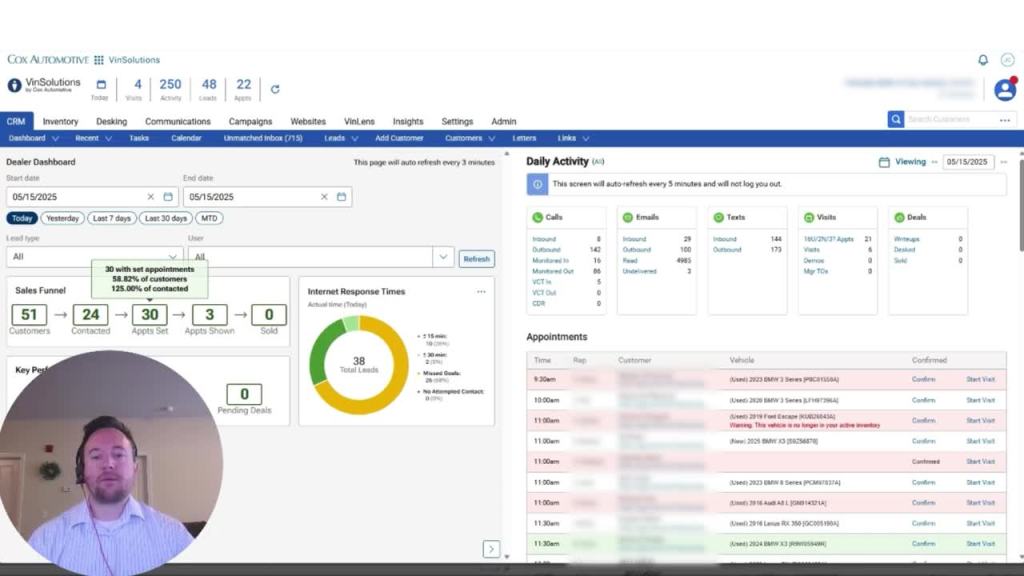
Task: Open the Insights tab
Action: pyautogui.click(x=408, y=121)
